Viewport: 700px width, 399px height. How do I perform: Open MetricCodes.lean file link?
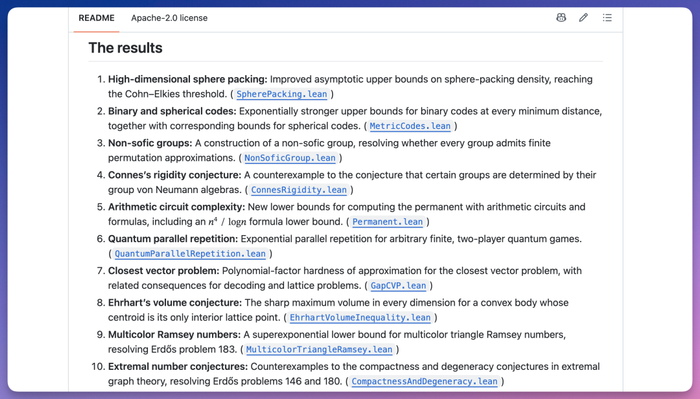point(410,126)
